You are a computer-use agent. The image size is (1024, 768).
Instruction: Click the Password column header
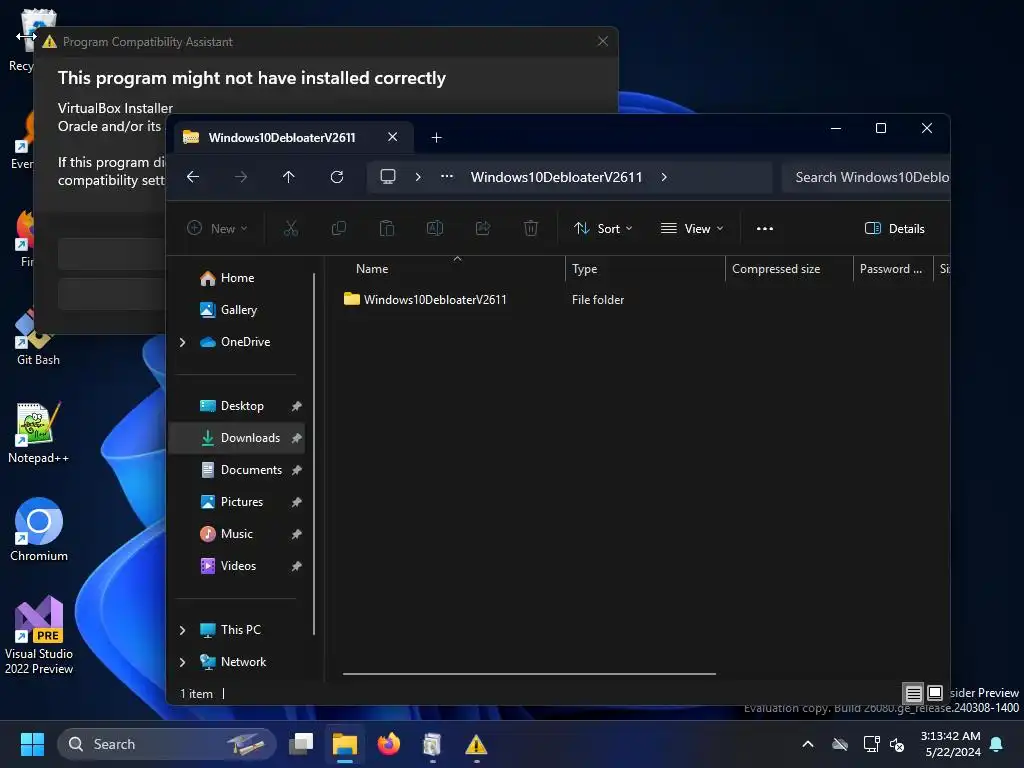[x=892, y=269]
